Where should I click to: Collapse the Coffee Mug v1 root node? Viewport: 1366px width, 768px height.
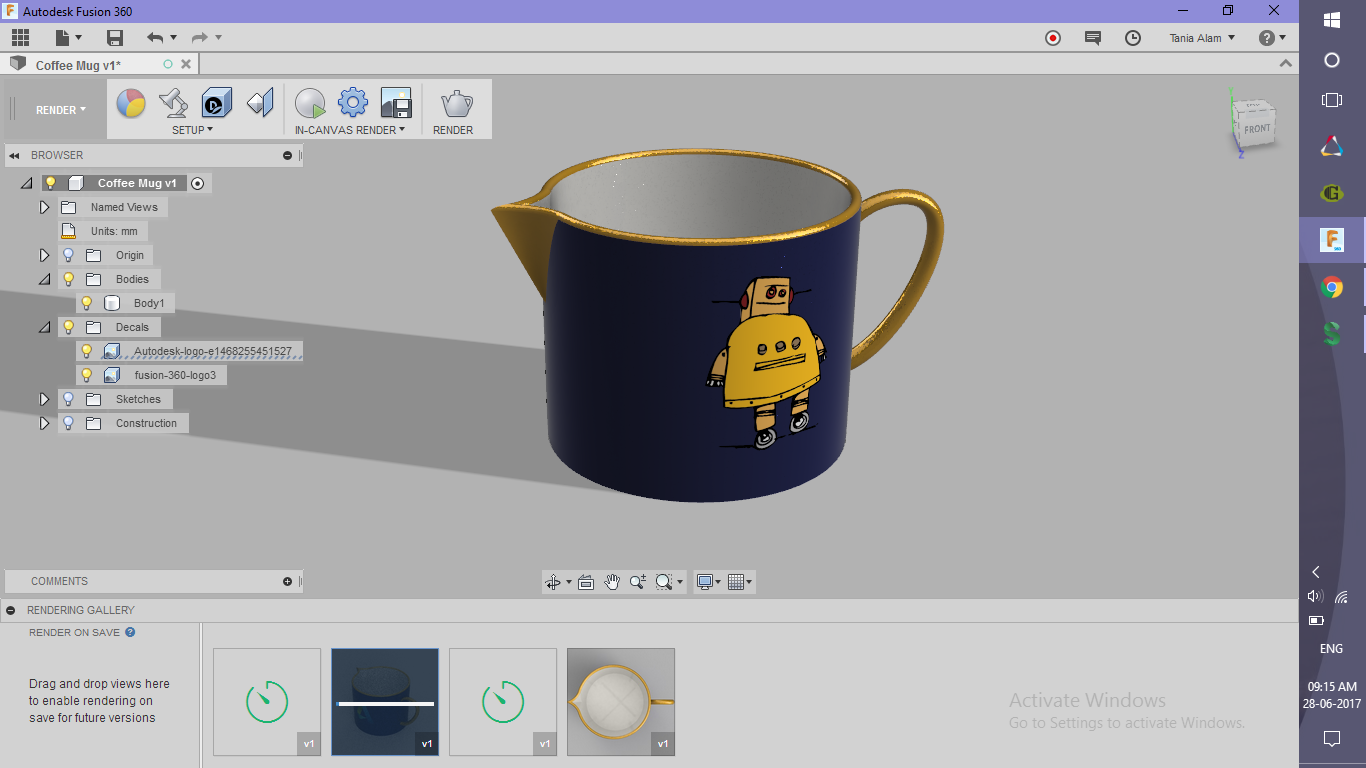[x=26, y=183]
